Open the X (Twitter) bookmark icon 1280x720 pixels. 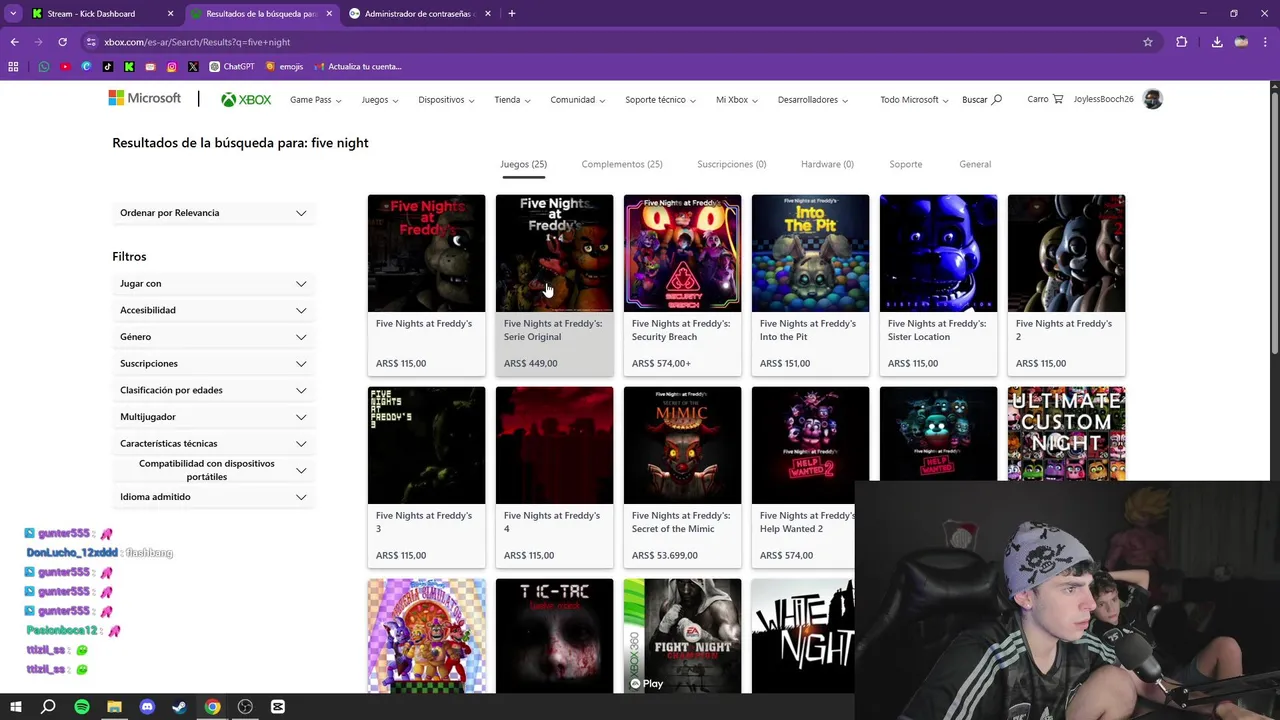[193, 67]
